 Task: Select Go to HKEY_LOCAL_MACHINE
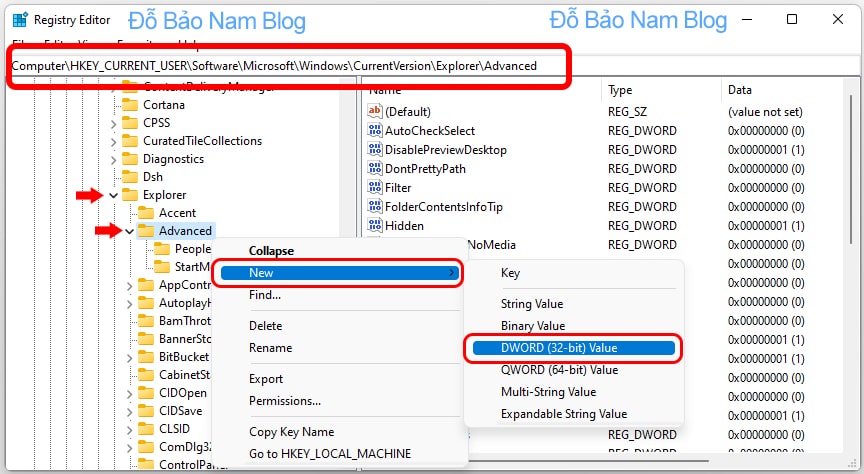pos(330,454)
